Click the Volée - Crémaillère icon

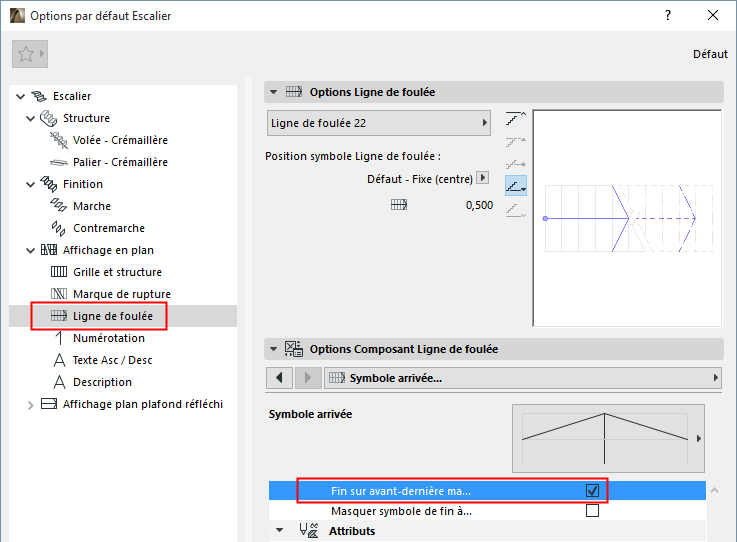59,140
